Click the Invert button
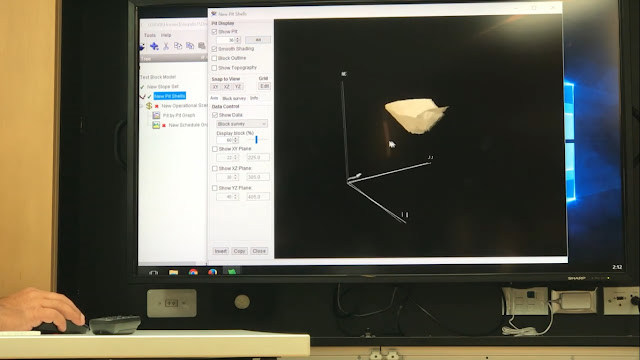 (x=220, y=251)
